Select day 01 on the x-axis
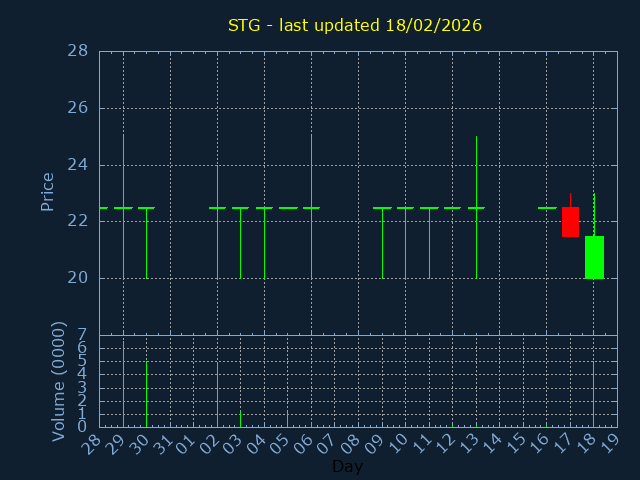 [187, 442]
